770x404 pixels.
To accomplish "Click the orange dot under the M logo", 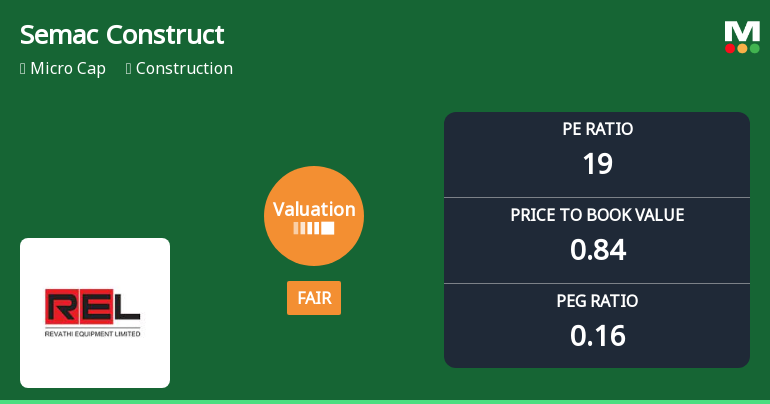I will (x=742, y=48).
